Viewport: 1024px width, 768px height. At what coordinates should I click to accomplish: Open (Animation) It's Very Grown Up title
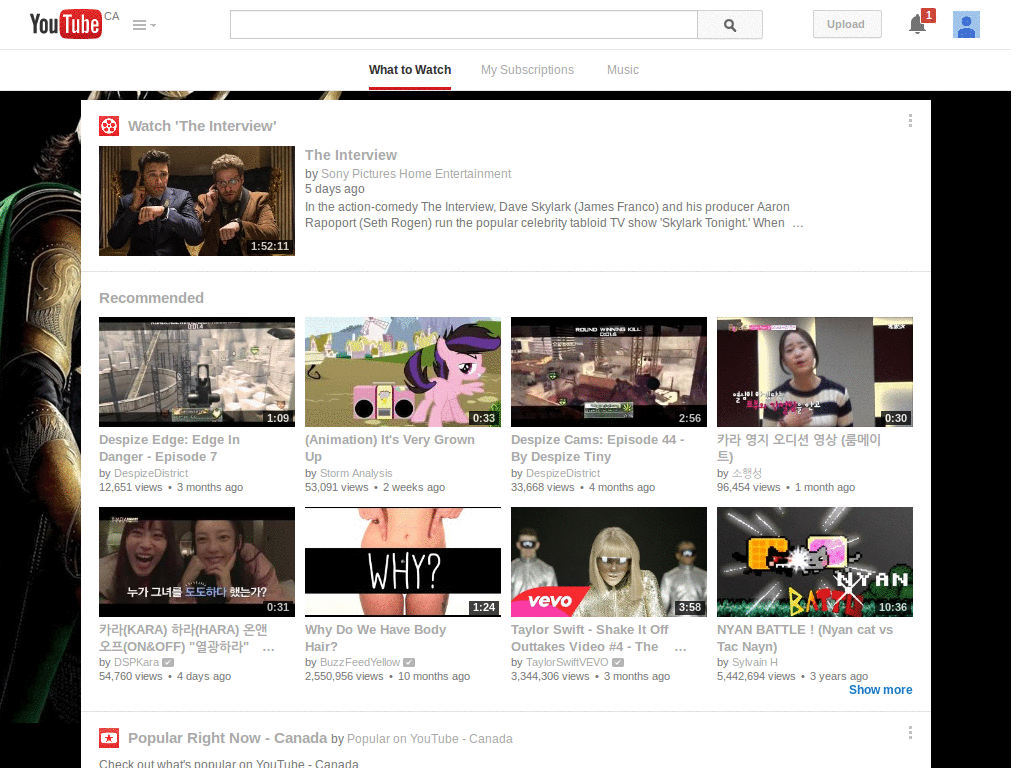point(390,448)
